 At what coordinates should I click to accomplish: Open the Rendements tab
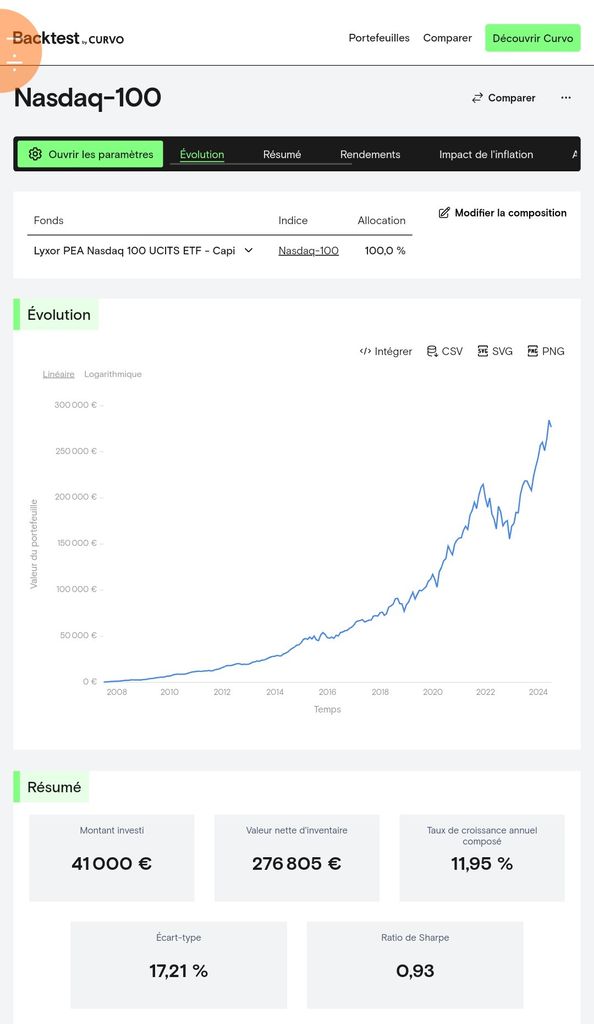(370, 155)
